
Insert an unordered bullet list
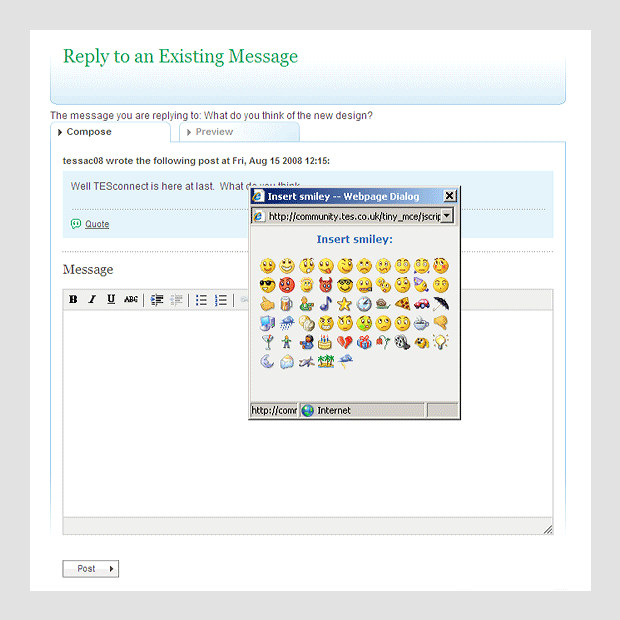[x=201, y=300]
